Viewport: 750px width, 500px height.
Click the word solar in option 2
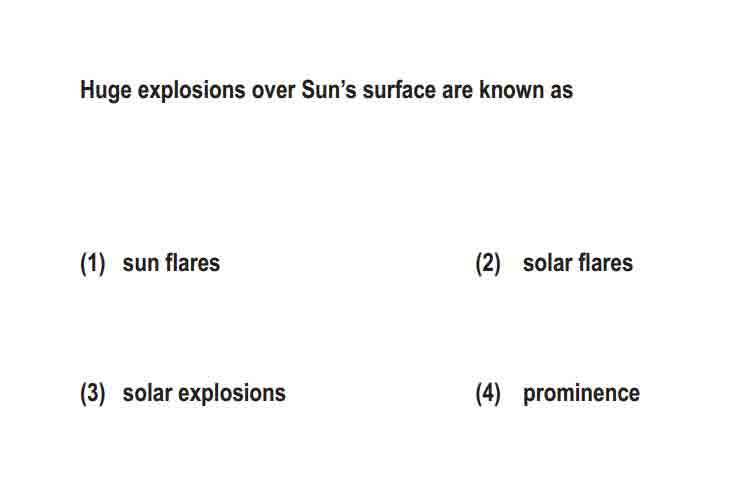click(x=547, y=263)
